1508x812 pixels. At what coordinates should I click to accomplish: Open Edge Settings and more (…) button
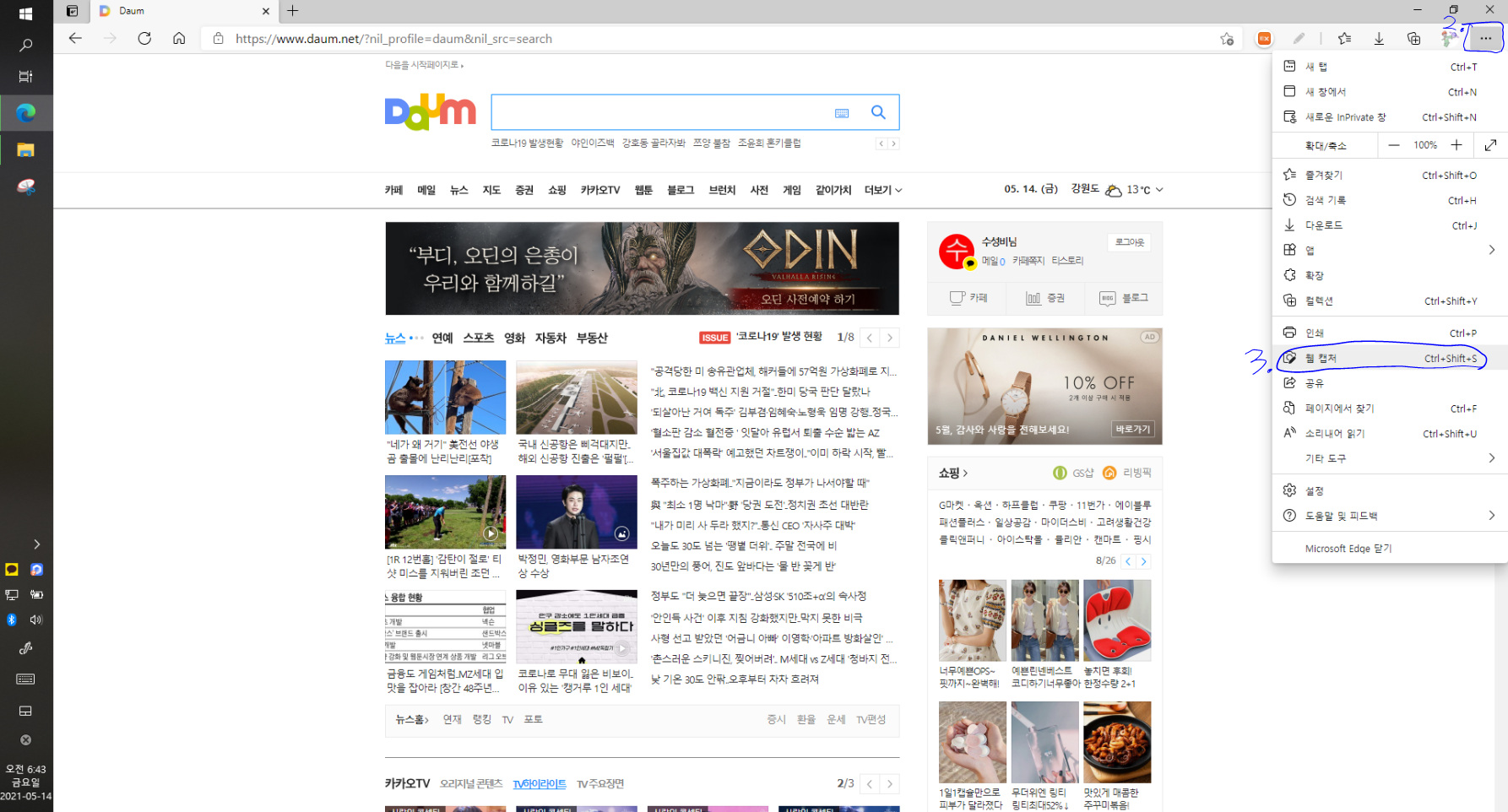click(x=1485, y=38)
